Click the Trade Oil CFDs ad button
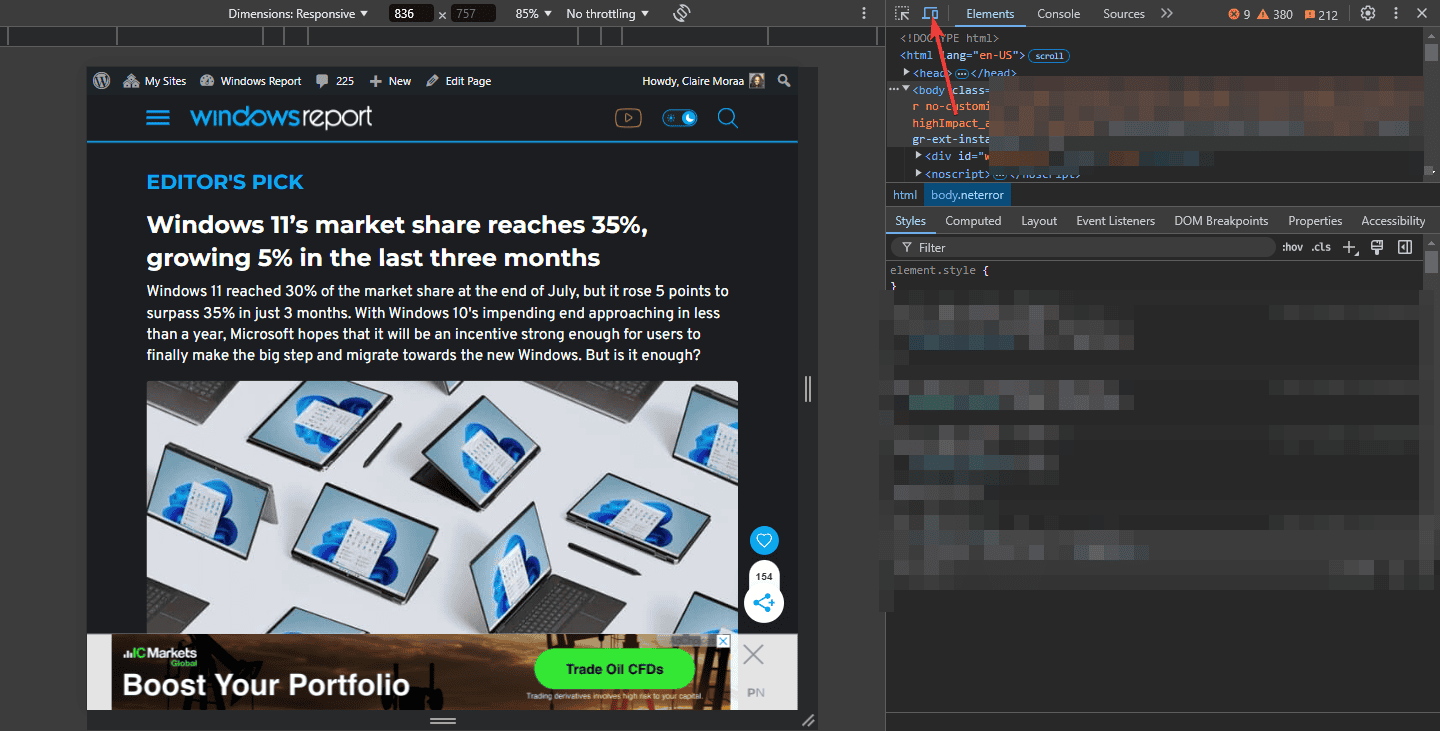The height and width of the screenshot is (731, 1440). [x=614, y=669]
